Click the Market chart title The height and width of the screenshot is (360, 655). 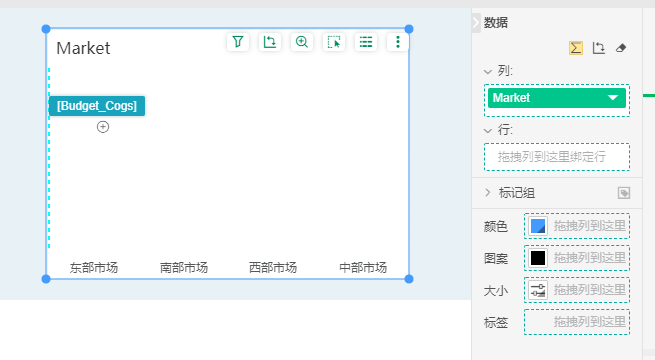(83, 48)
